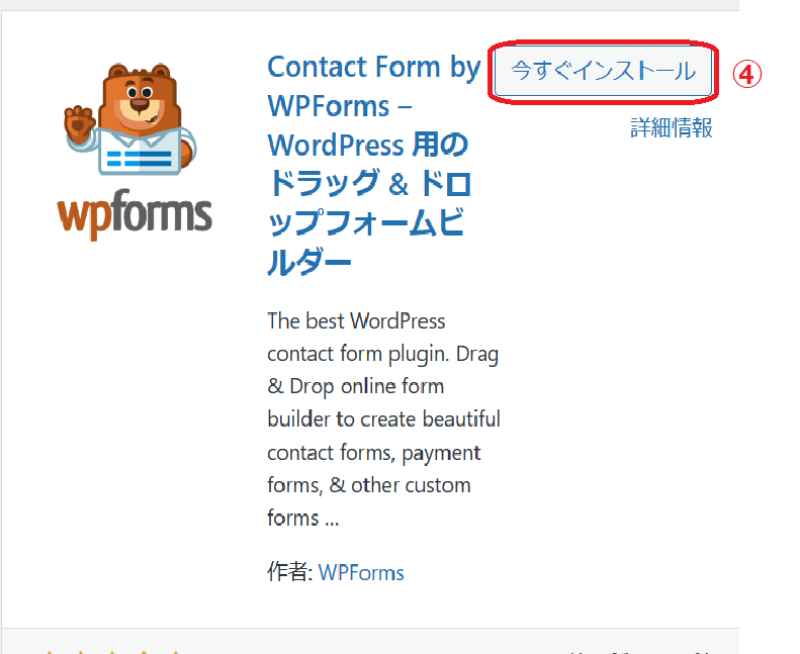Click the orange wpforms wordmark logo
Viewport: 800px width, 654px height.
pos(135,214)
